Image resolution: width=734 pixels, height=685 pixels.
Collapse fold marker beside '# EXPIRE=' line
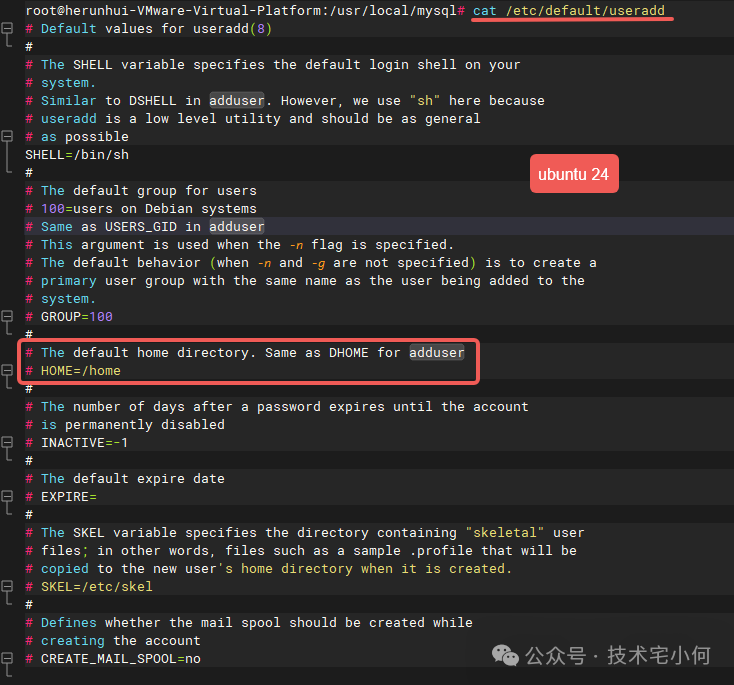point(7,496)
